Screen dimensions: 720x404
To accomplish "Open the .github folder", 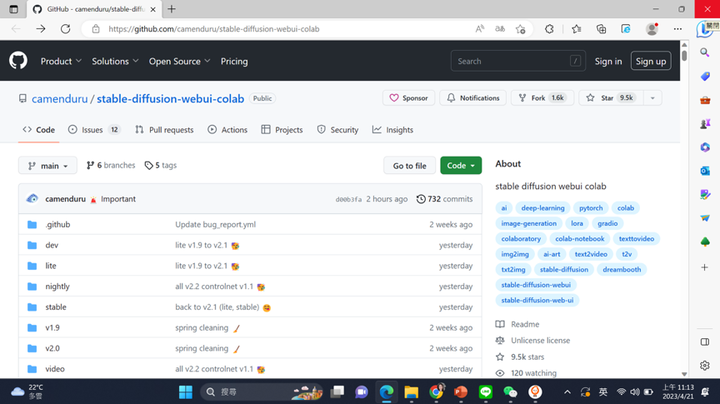I will [x=58, y=224].
